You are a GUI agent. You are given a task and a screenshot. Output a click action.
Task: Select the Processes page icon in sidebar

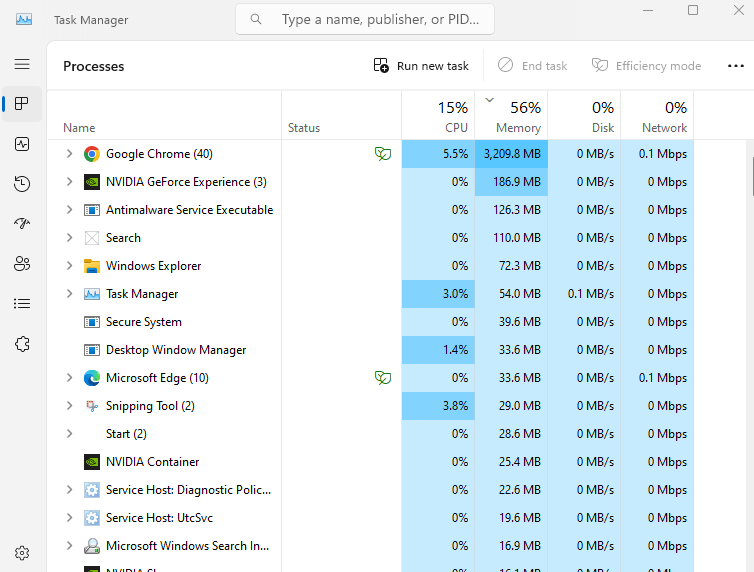click(x=22, y=104)
